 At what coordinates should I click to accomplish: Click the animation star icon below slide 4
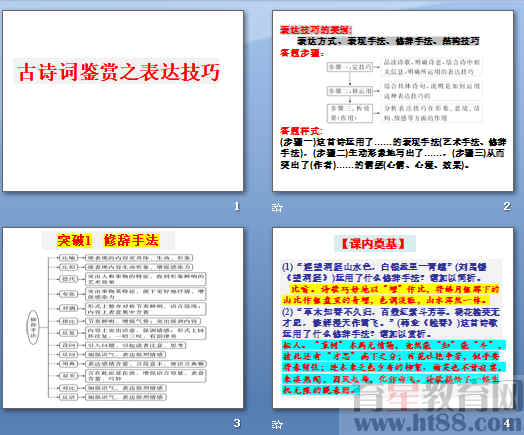click(277, 425)
